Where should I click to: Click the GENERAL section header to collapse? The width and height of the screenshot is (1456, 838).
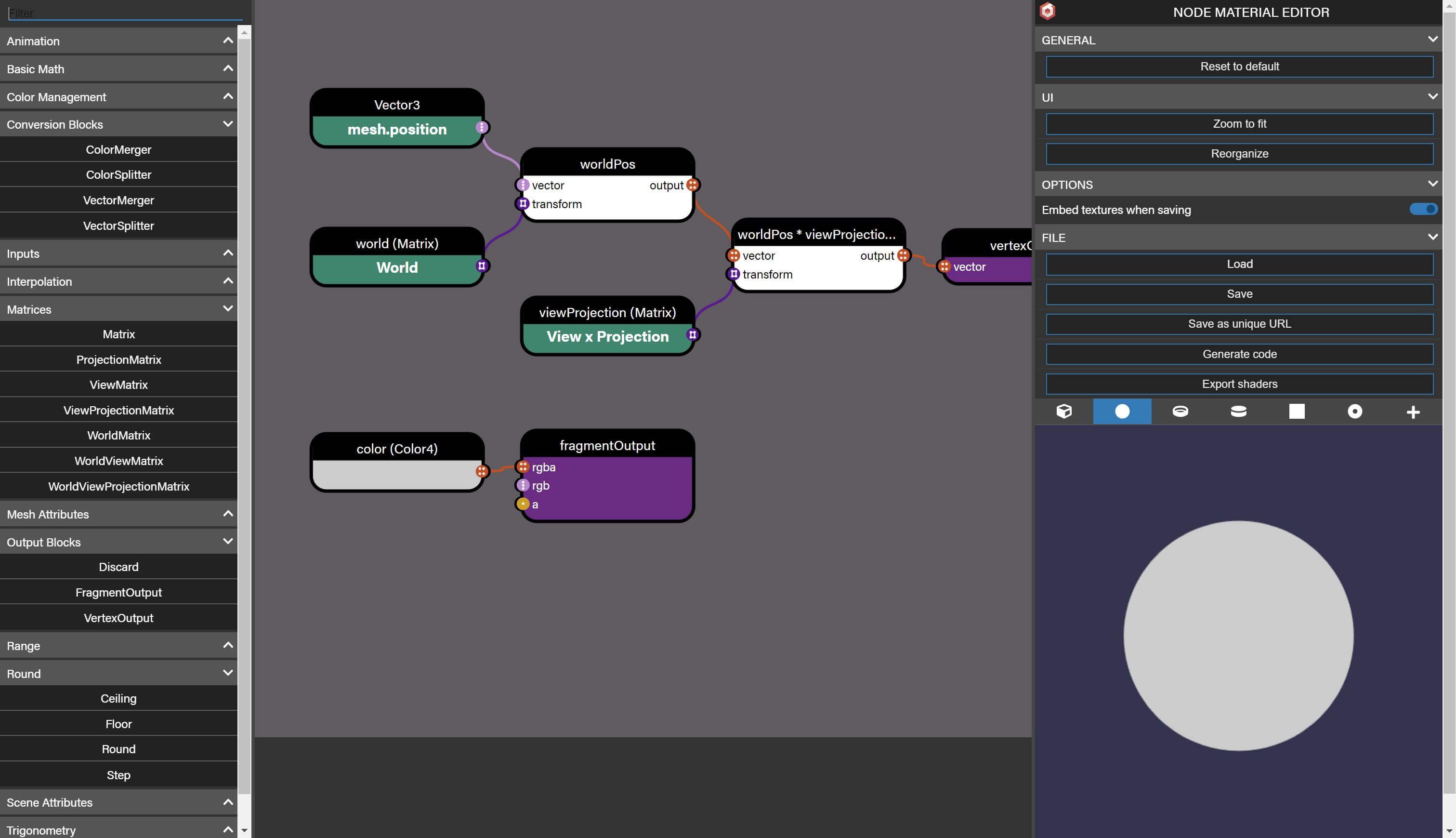(1240, 40)
